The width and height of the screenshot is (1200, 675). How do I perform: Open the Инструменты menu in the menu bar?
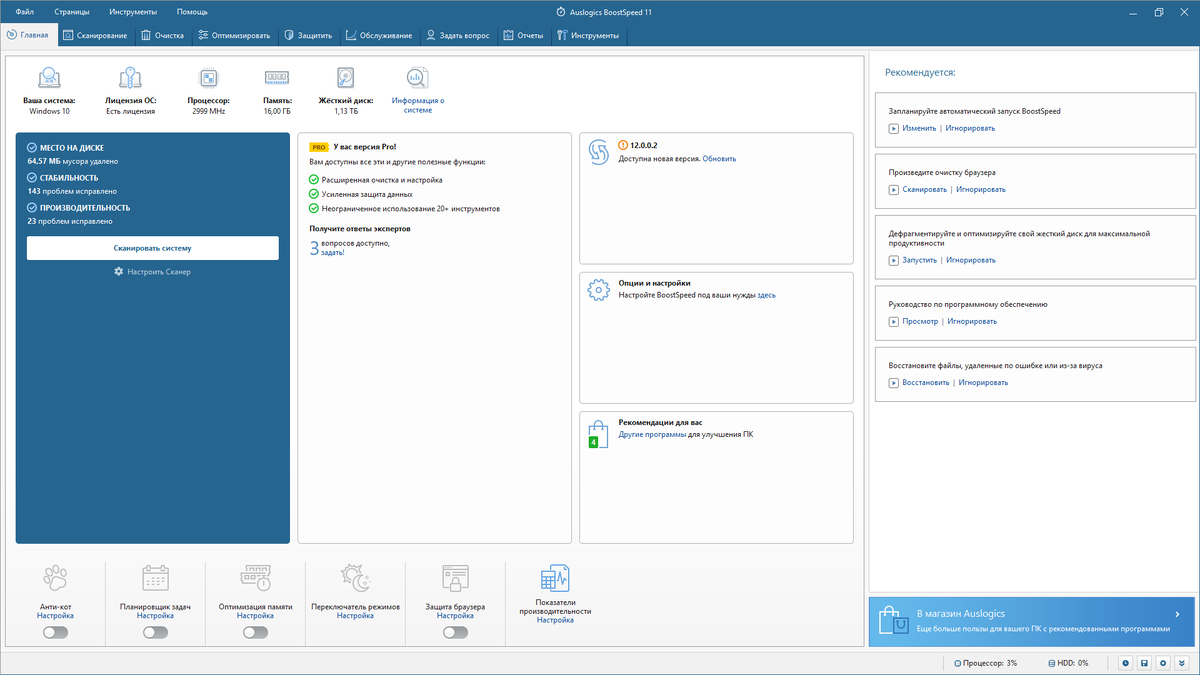(x=133, y=12)
